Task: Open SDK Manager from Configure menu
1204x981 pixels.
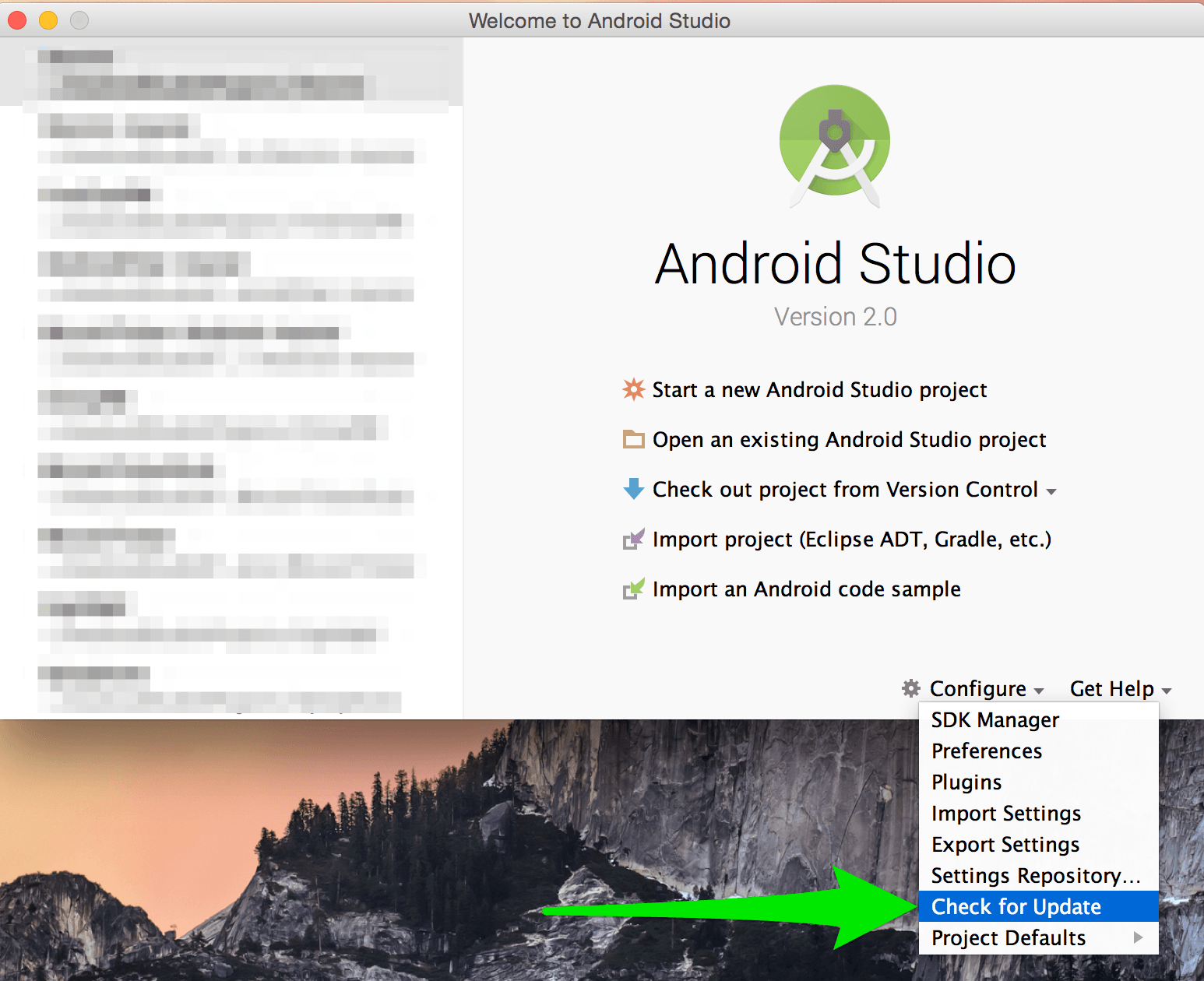Action: click(995, 720)
